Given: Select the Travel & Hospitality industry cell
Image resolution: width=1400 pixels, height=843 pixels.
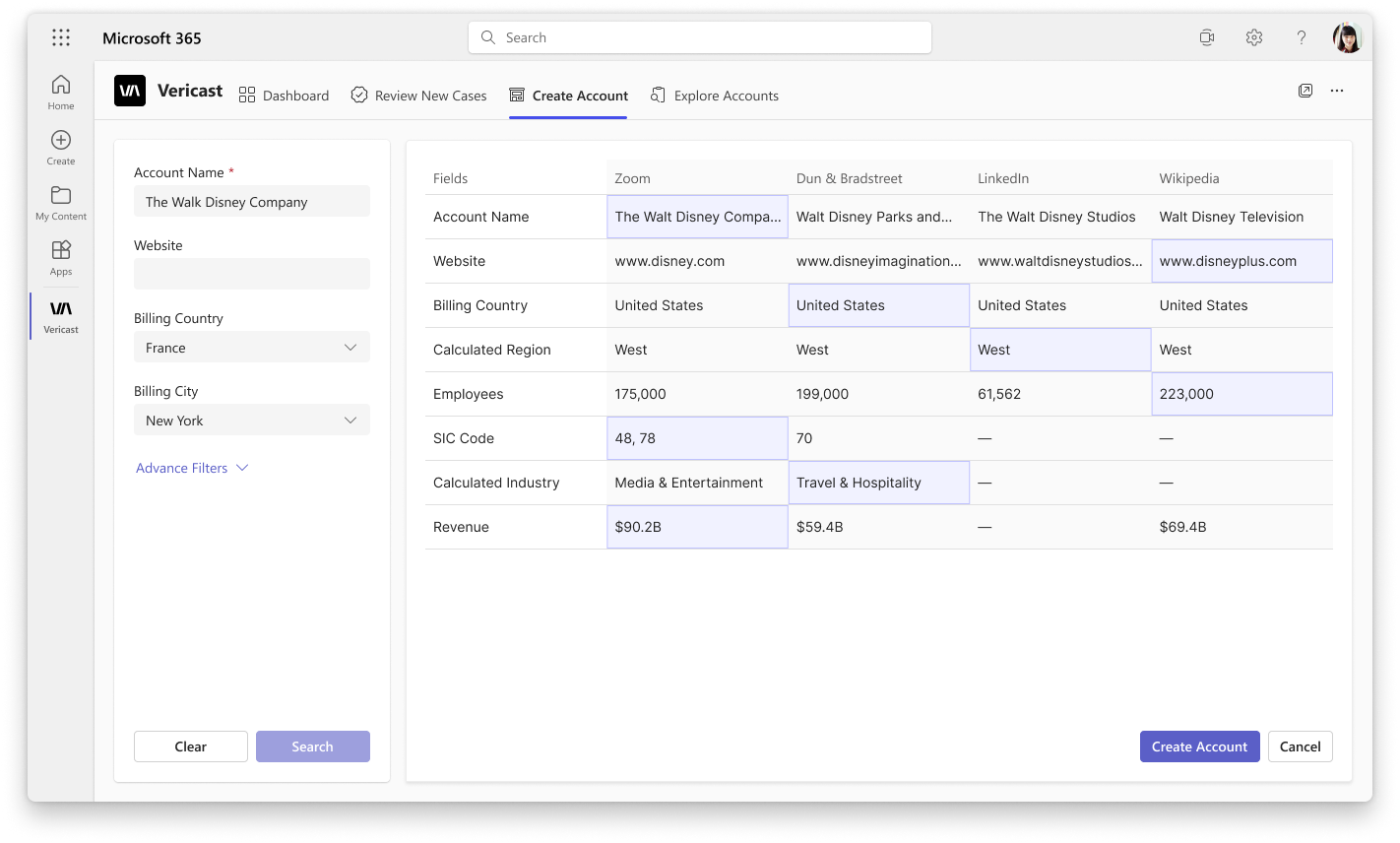Looking at the screenshot, I should point(879,483).
